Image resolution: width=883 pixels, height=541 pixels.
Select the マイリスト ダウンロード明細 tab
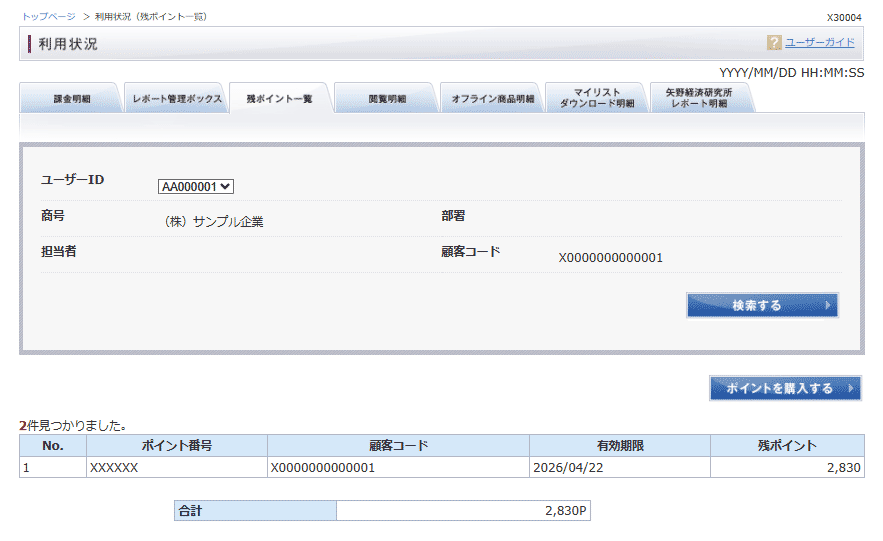click(x=596, y=98)
